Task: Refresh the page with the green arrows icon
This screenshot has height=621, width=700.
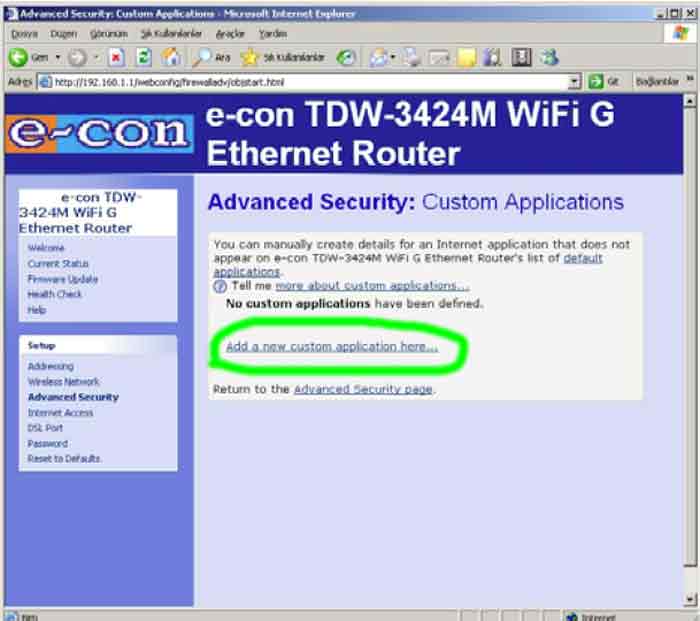Action: [143, 57]
